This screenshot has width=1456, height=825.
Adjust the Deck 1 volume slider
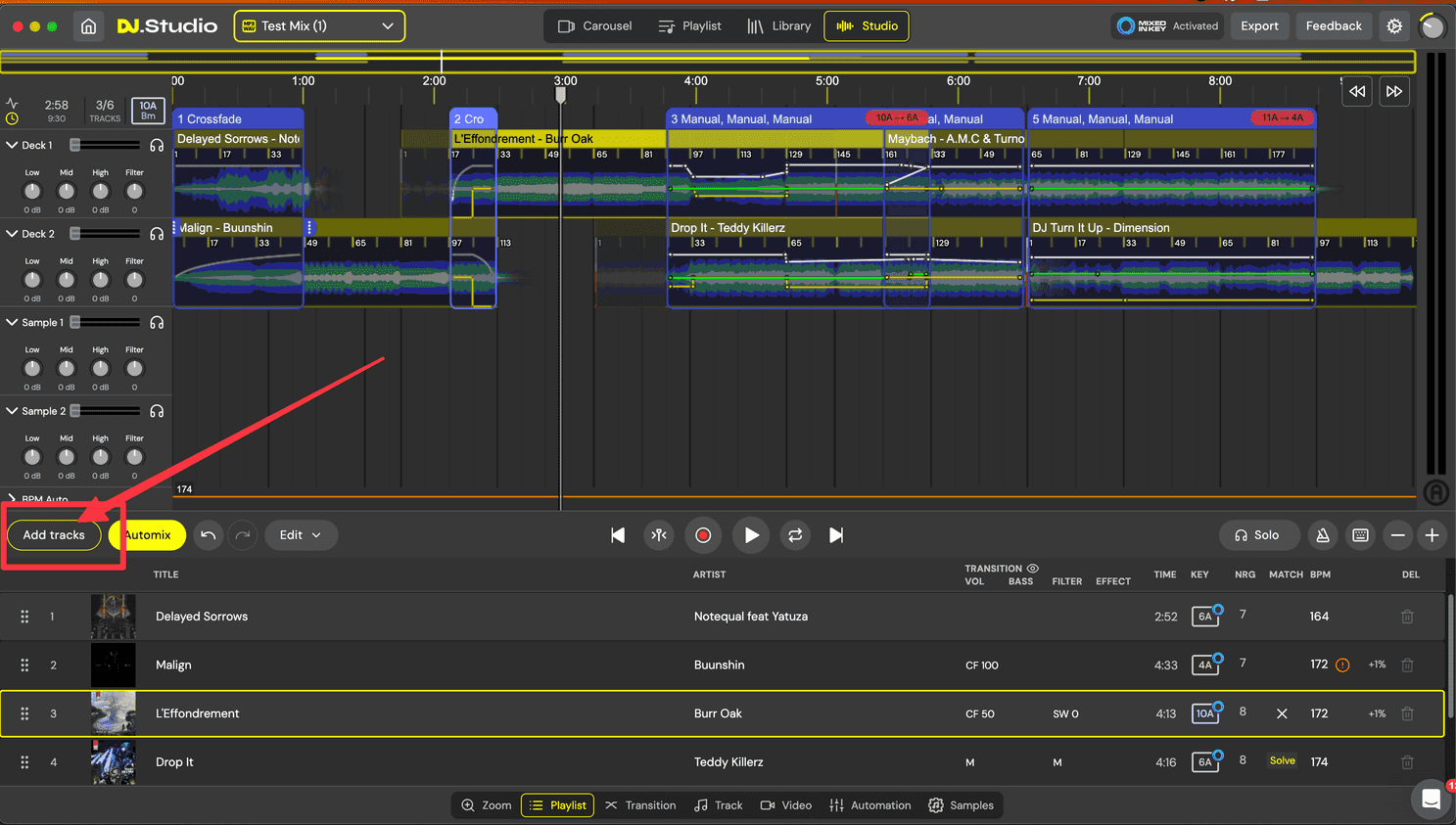(105, 145)
